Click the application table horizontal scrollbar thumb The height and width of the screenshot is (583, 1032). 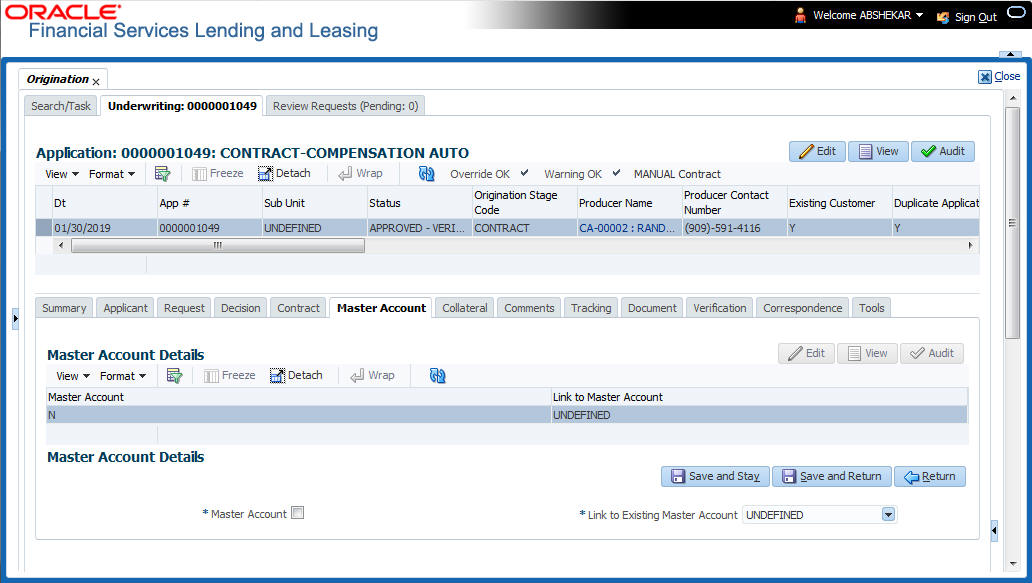tap(218, 245)
